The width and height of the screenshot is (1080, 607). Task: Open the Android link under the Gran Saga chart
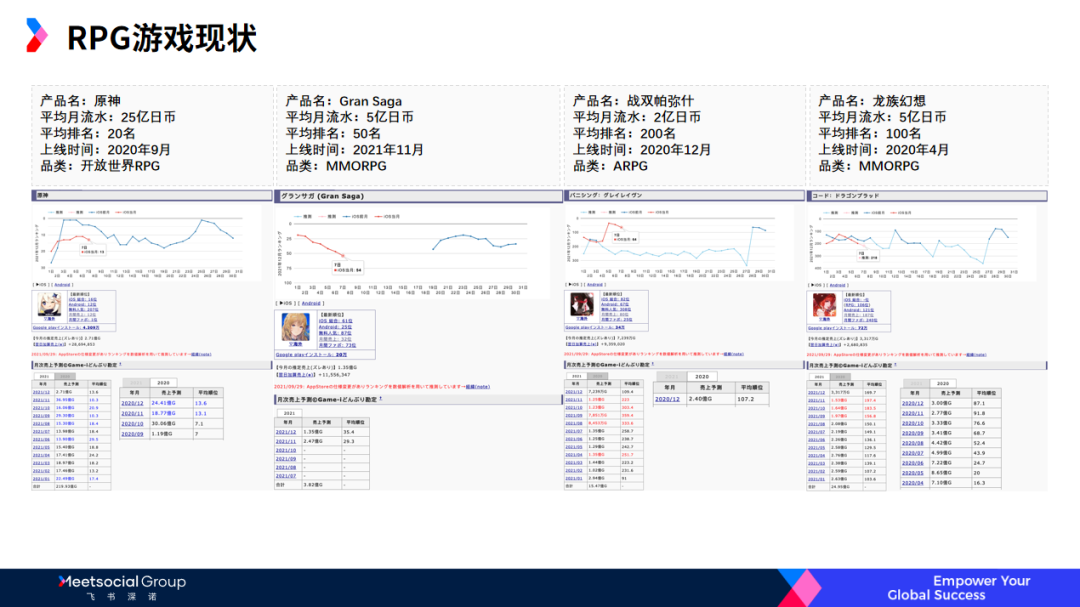pyautogui.click(x=311, y=303)
